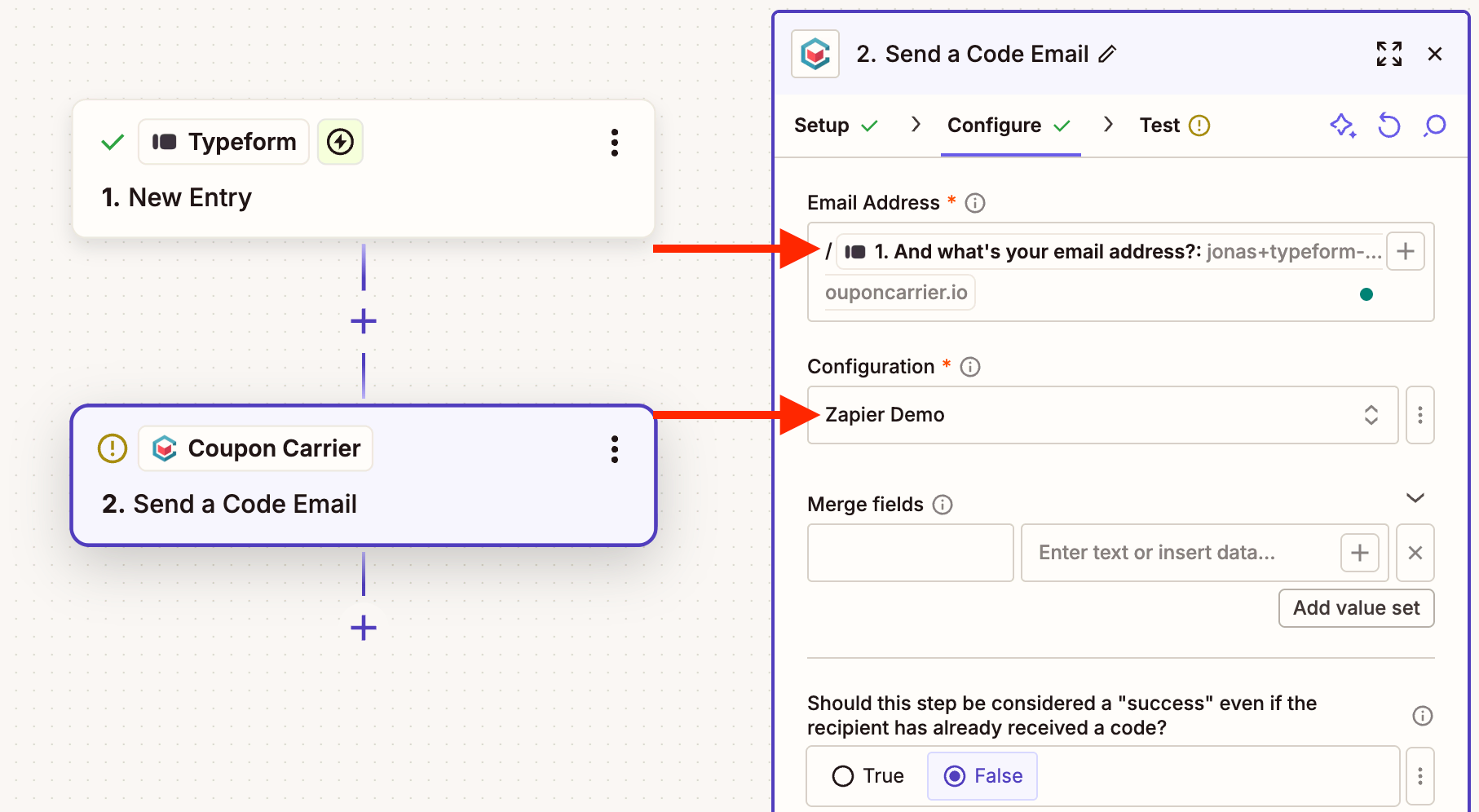Viewport: 1479px width, 812px height.
Task: Add a step after Send a Code Email
Action: click(x=364, y=628)
